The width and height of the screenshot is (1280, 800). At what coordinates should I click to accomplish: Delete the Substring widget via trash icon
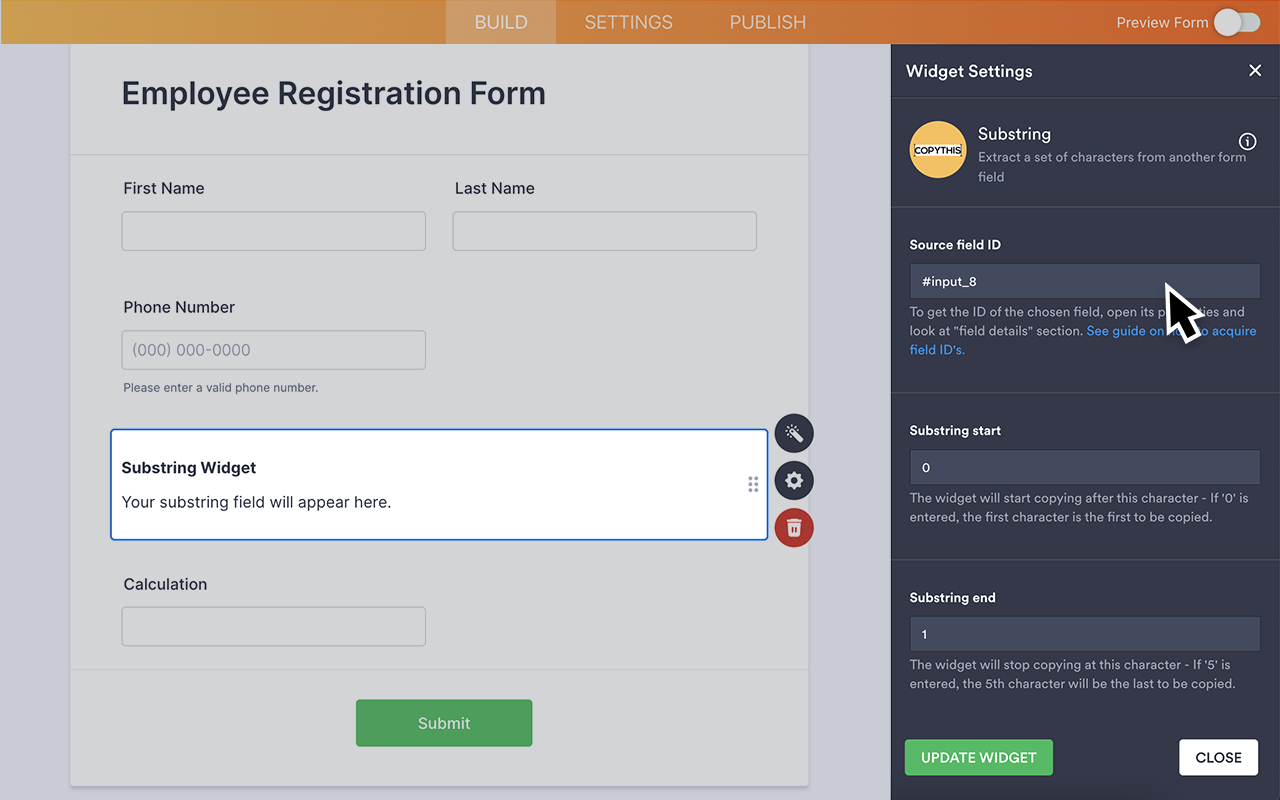click(x=793, y=527)
